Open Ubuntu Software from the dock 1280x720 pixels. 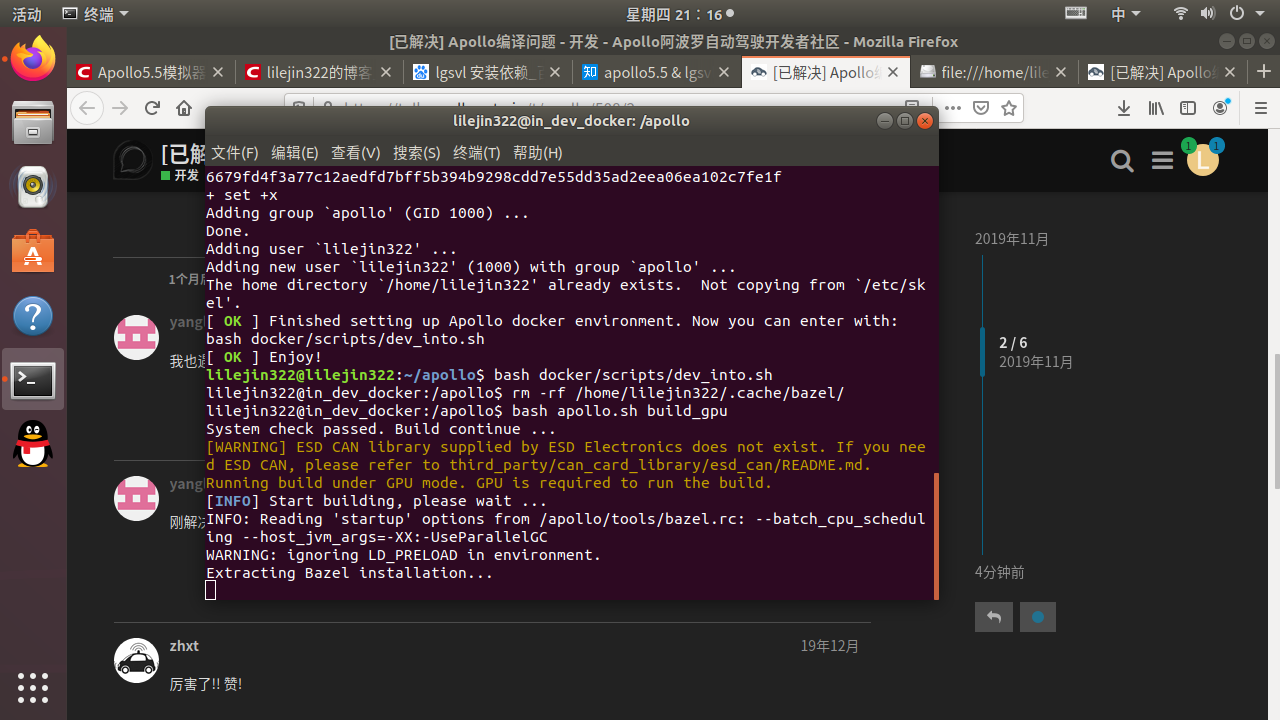(33, 252)
